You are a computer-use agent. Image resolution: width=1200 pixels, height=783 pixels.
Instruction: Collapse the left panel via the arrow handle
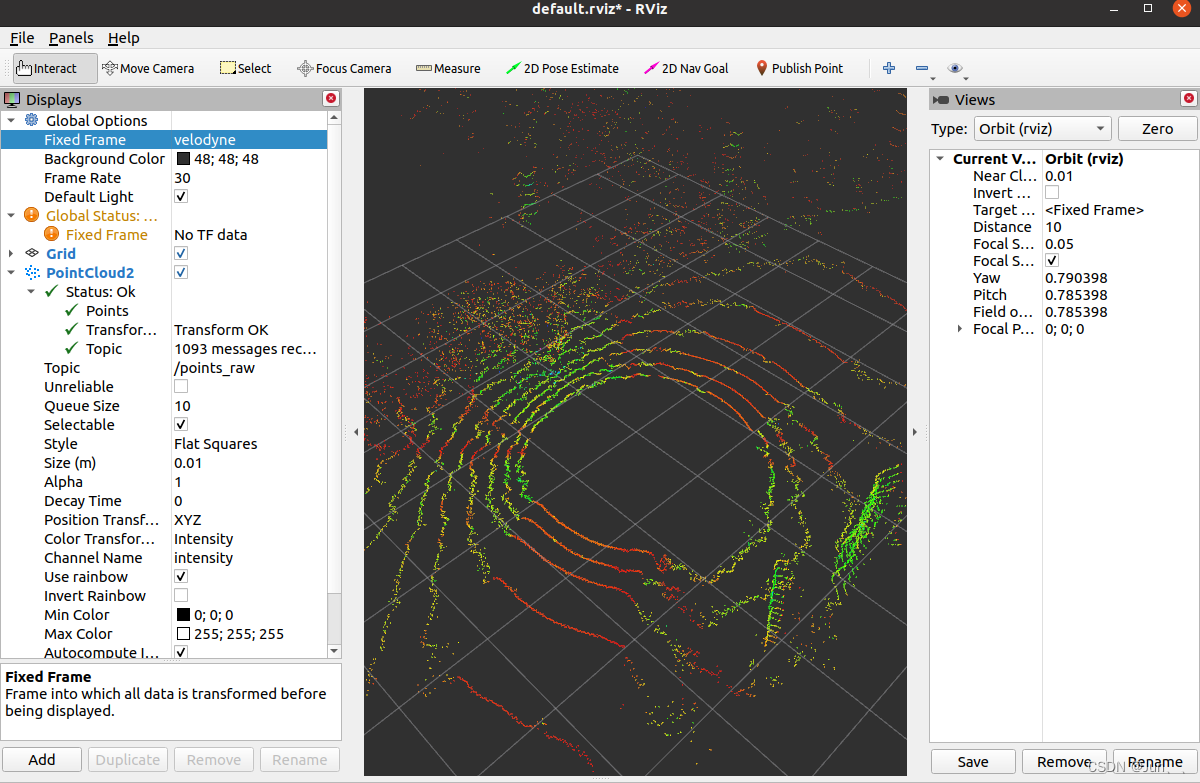[358, 431]
